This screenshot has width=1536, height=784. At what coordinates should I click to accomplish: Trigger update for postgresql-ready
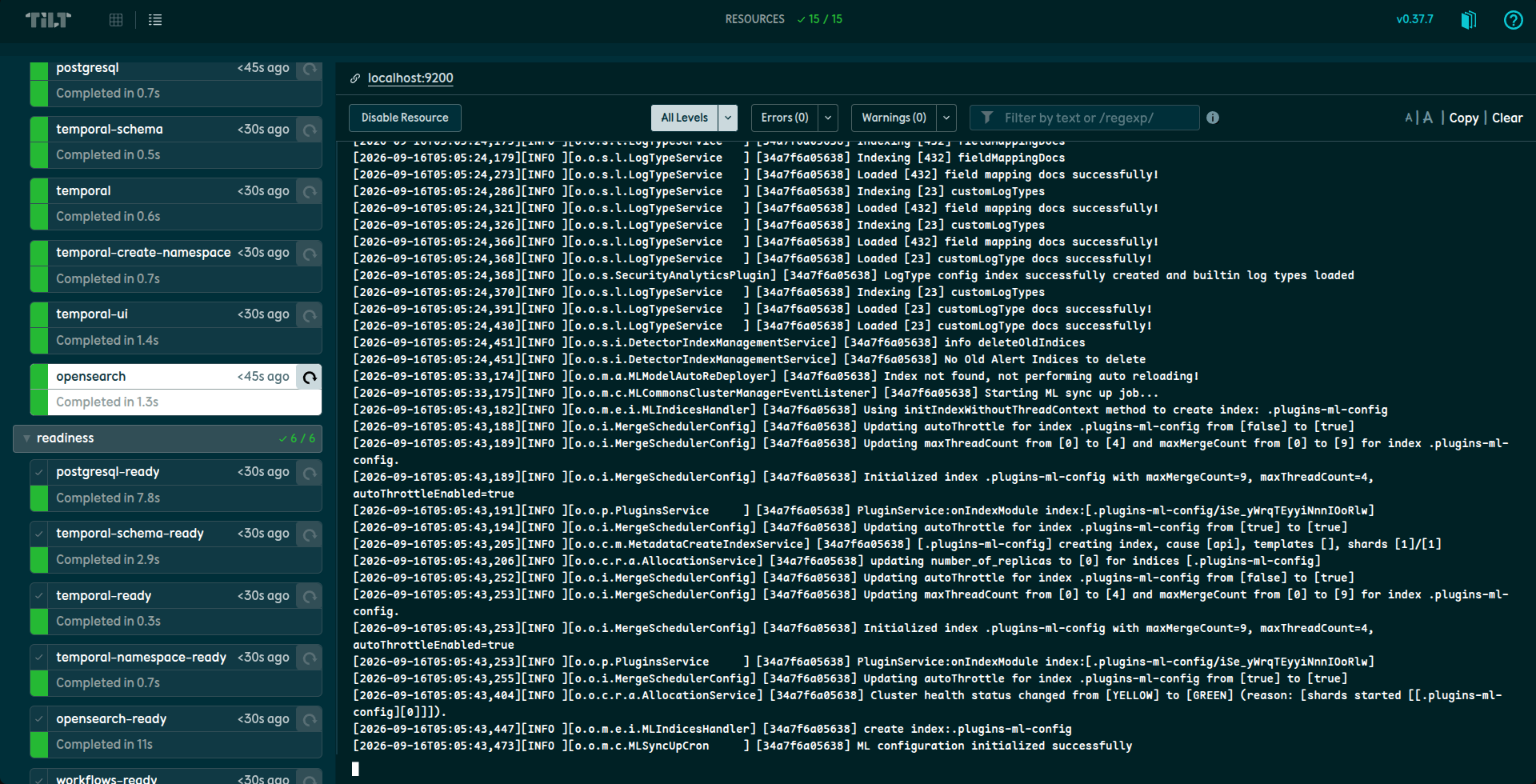tap(310, 473)
